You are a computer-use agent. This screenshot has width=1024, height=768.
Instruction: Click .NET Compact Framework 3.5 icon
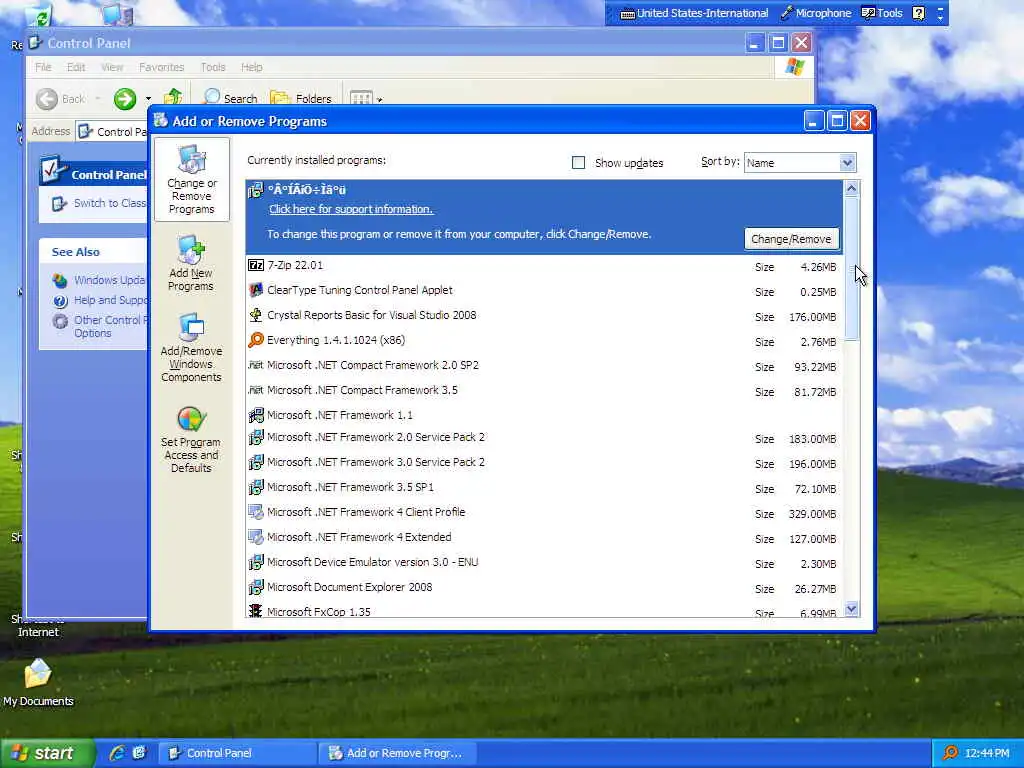[x=256, y=390]
